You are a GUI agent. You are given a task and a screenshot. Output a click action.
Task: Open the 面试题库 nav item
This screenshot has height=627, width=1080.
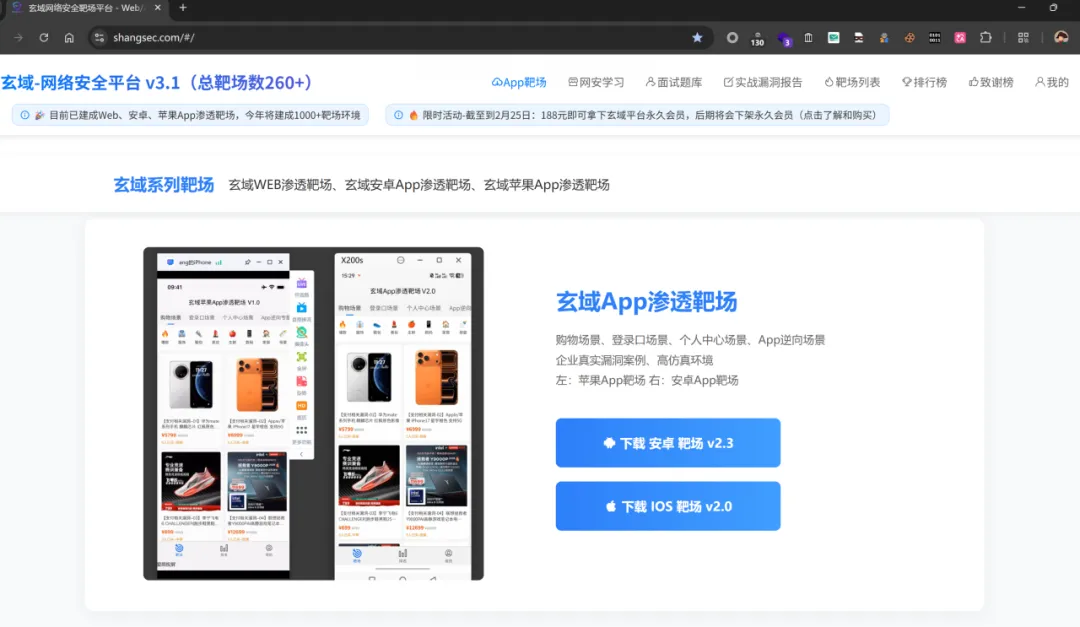pos(674,82)
